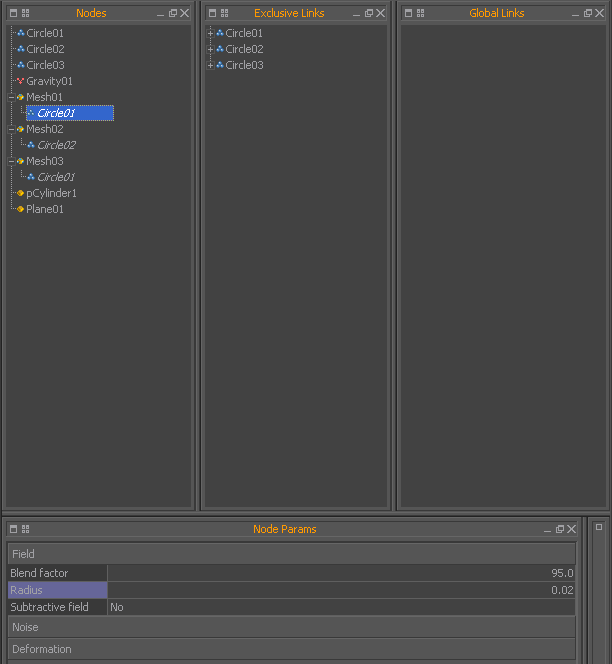Edit the Radius value 0.02
Screen dimensions: 612x664
pos(341,590)
